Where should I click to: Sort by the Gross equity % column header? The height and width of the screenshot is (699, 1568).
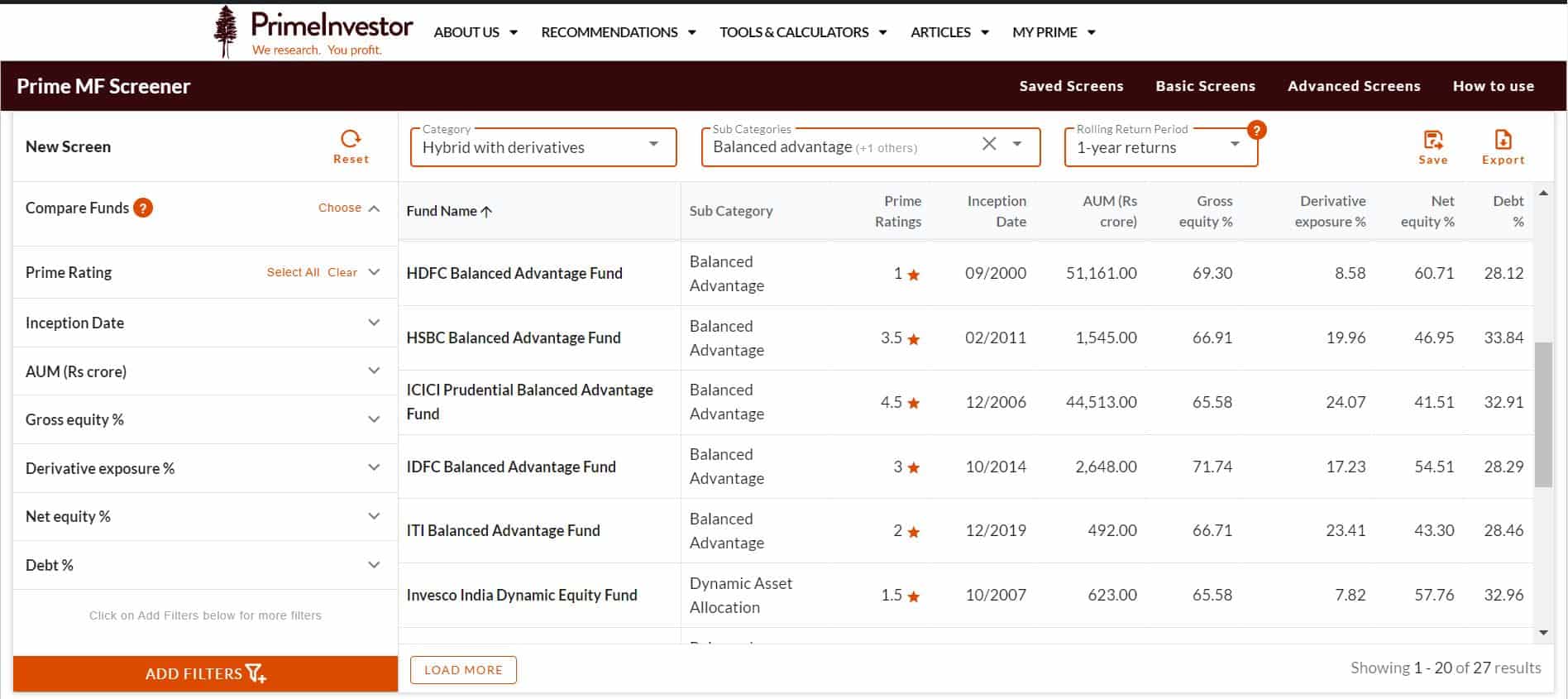(1205, 211)
